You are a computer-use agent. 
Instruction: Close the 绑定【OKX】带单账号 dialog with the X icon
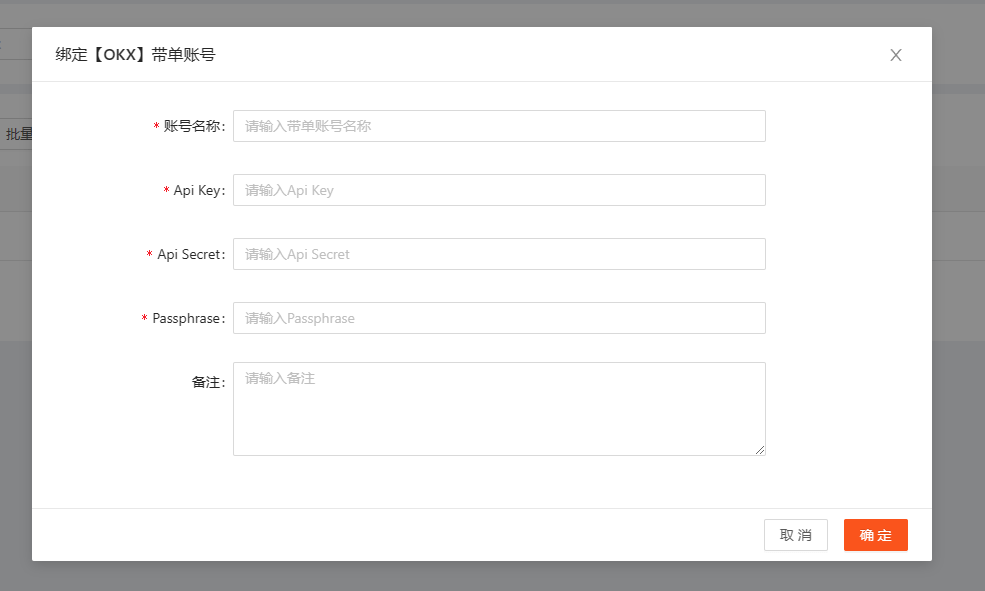click(896, 55)
